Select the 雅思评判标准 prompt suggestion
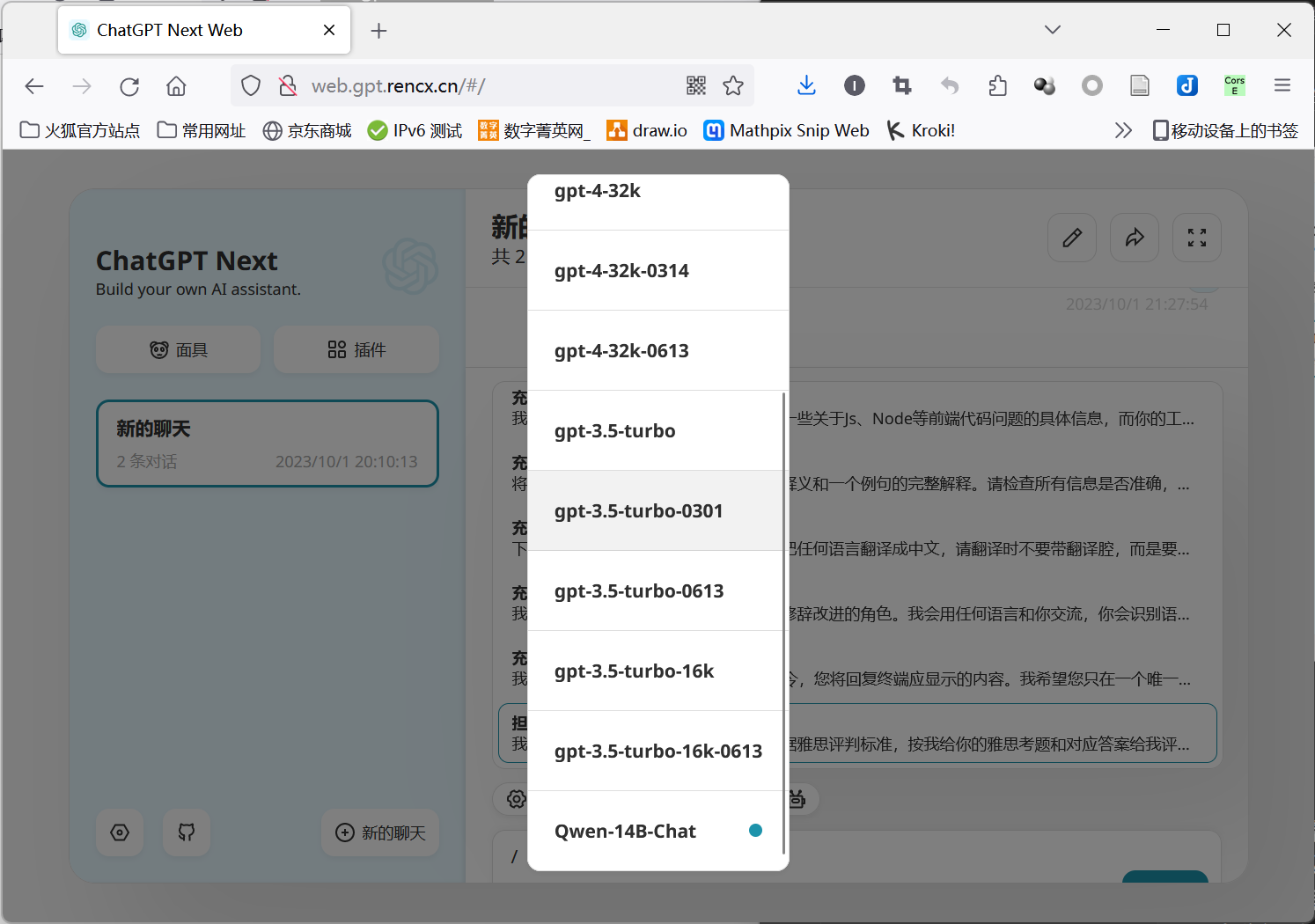1315x924 pixels. [856, 733]
